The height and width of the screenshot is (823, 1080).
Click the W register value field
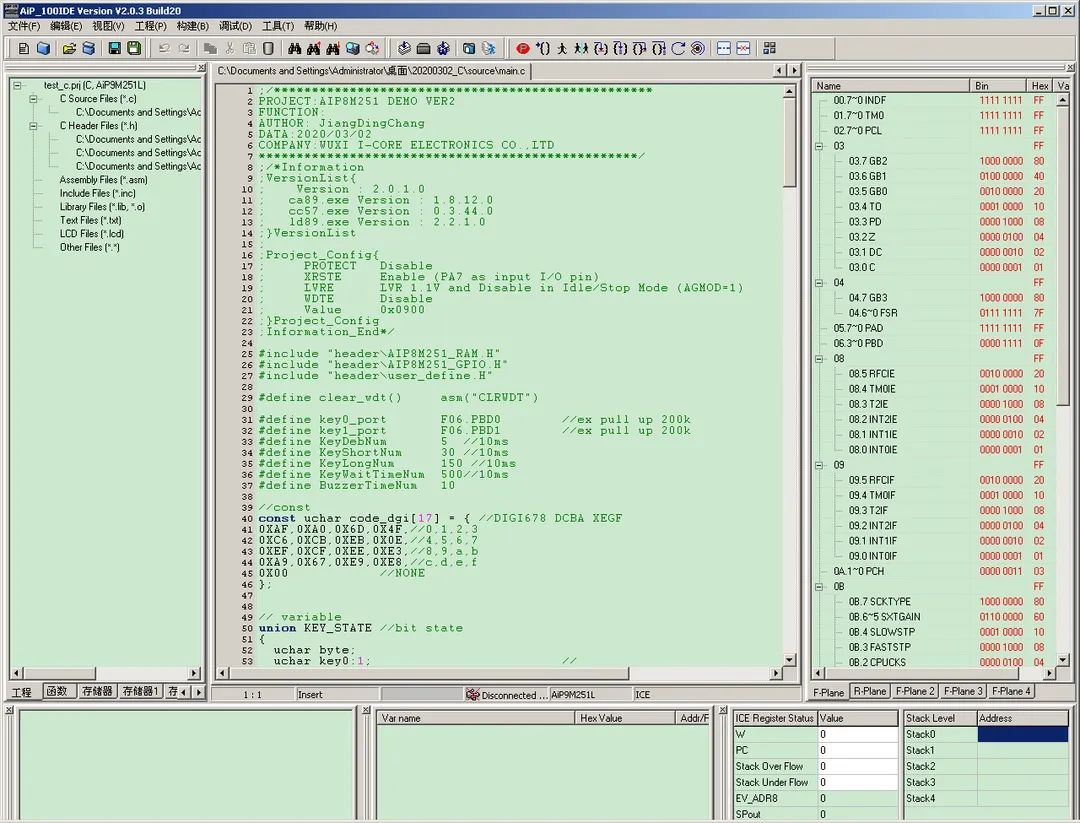[858, 734]
